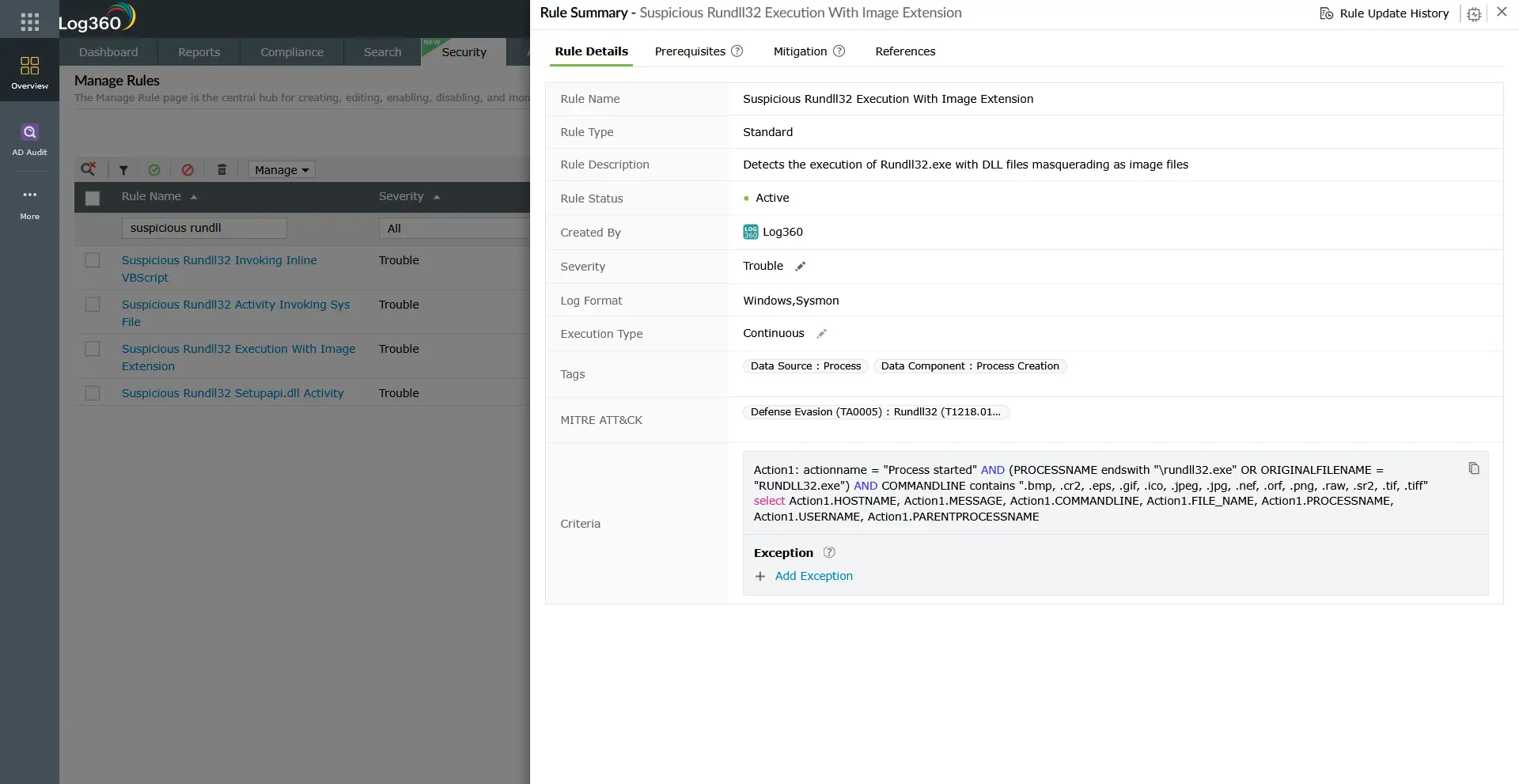
Task: Check the Rundll32 Execution With Image Extension row
Action: pyautogui.click(x=93, y=349)
